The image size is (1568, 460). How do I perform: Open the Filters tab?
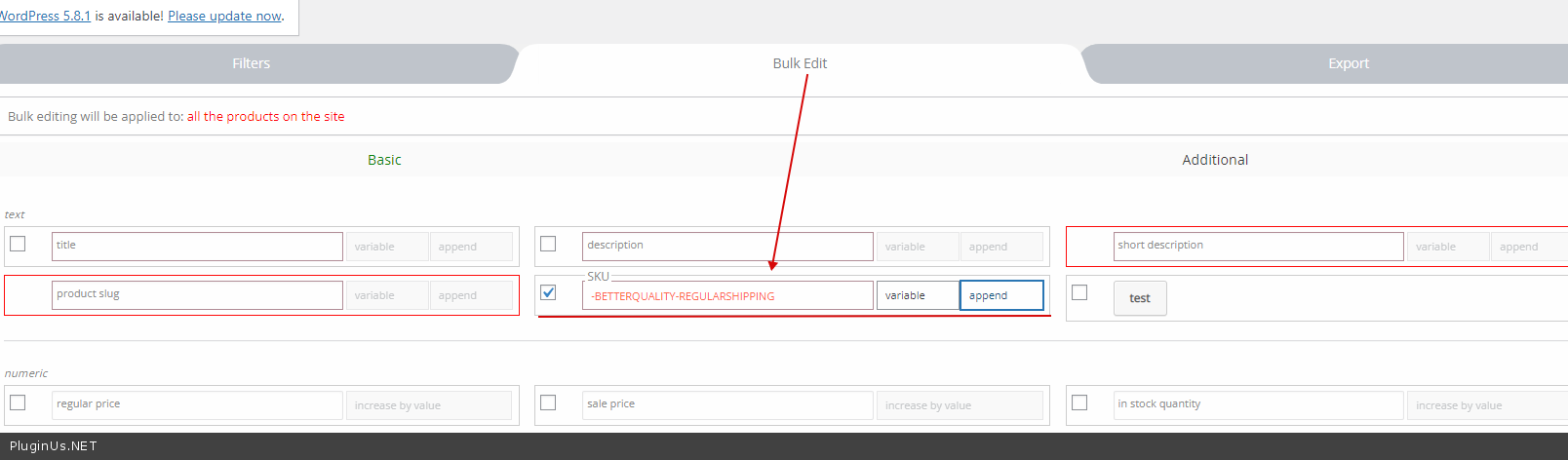(x=251, y=63)
